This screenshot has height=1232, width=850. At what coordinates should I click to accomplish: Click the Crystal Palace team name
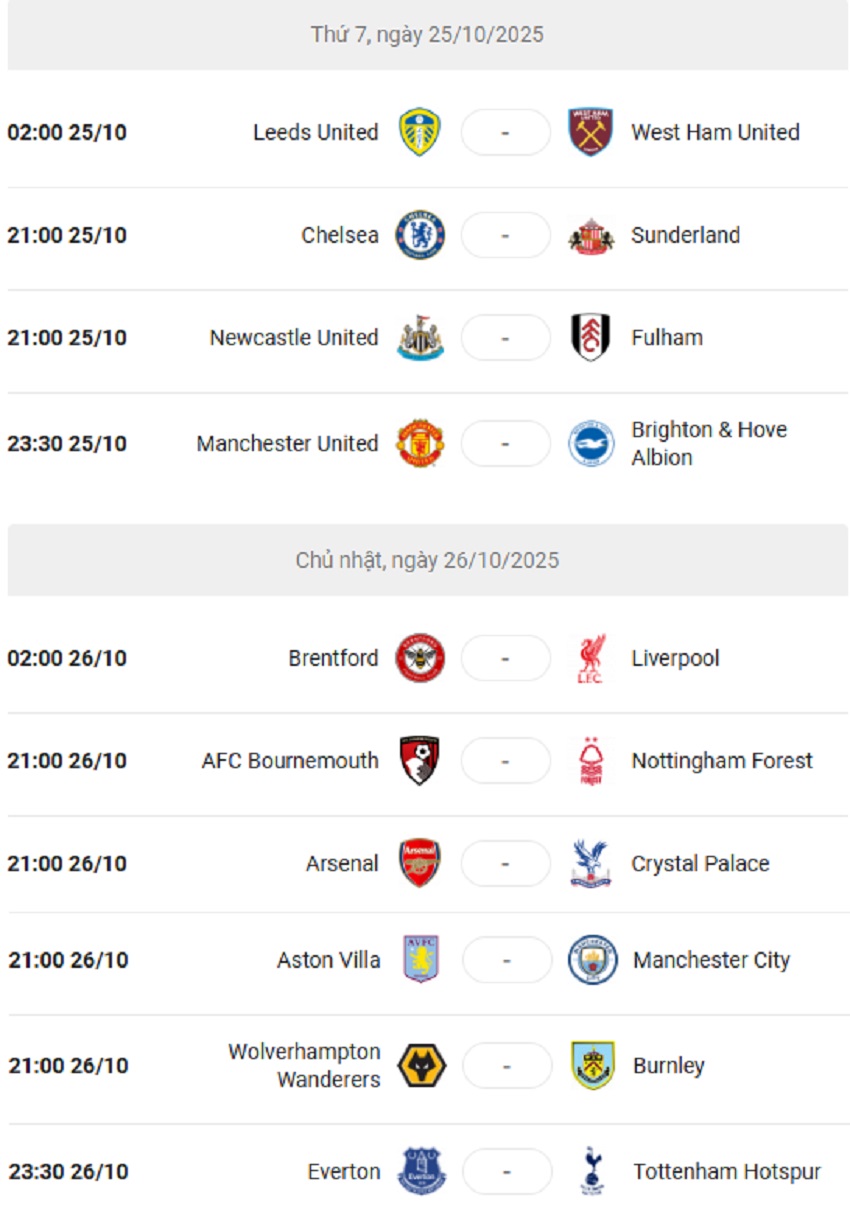tap(700, 863)
